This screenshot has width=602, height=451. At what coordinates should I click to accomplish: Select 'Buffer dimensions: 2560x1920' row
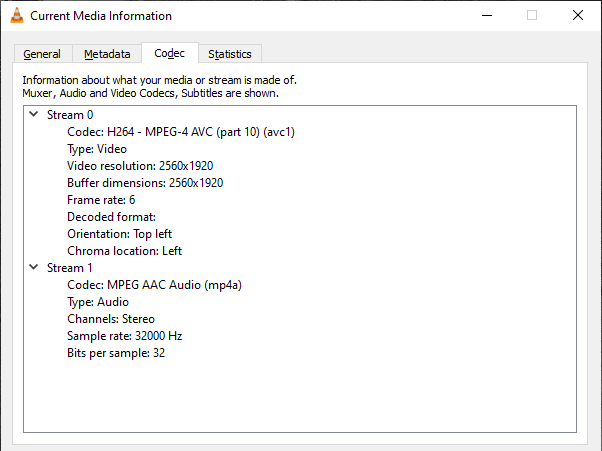point(145,183)
